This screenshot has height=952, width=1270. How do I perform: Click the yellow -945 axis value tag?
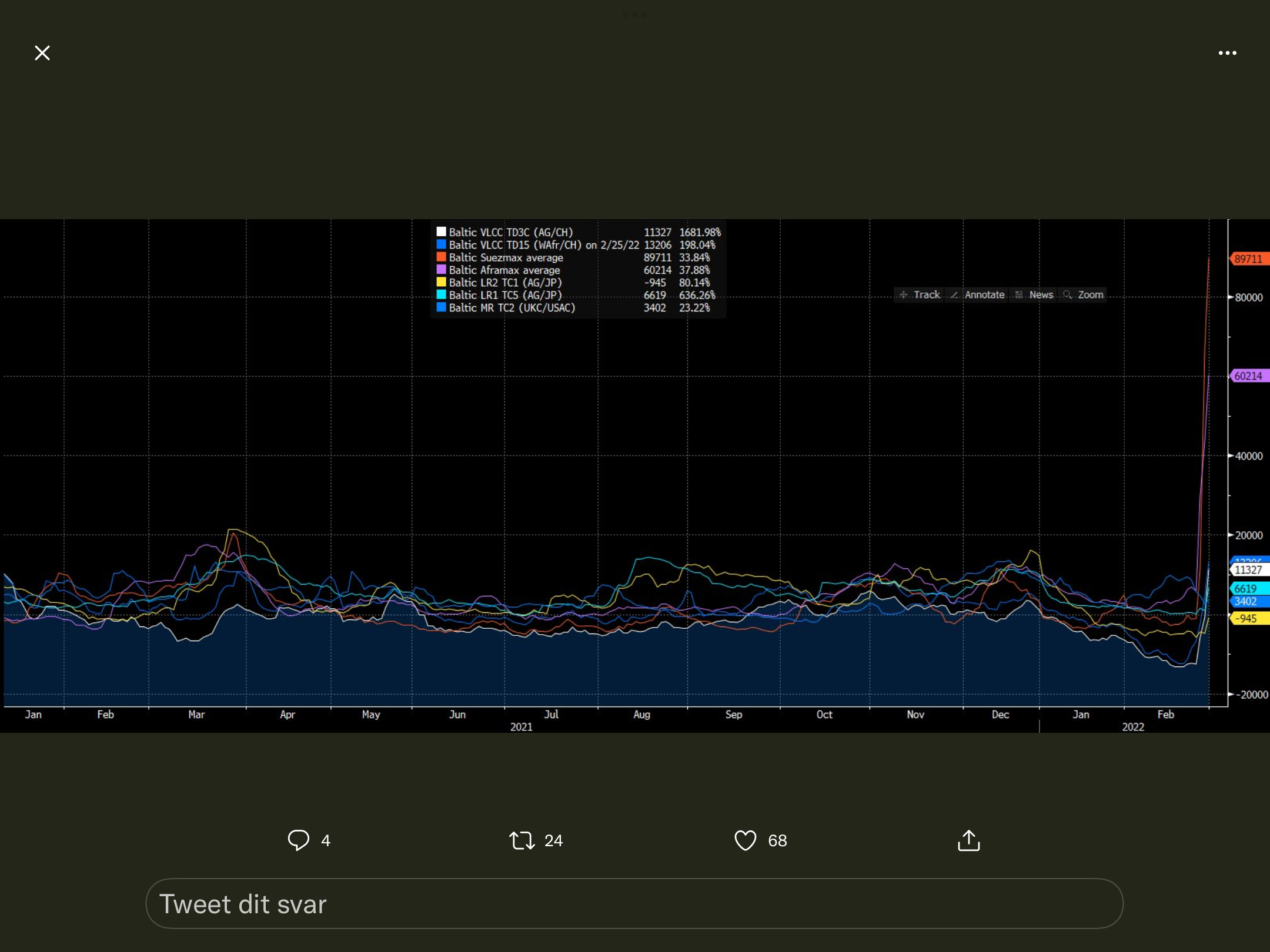(1249, 618)
